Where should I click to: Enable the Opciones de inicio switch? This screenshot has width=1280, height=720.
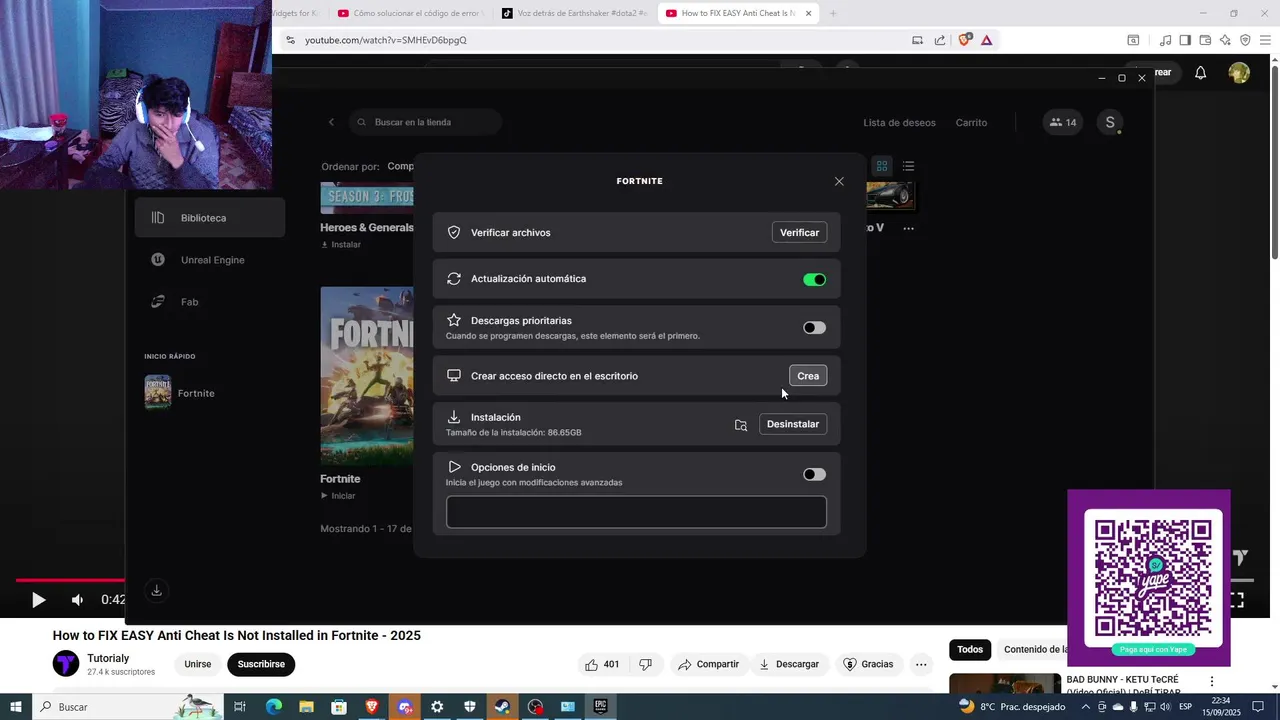pos(814,474)
